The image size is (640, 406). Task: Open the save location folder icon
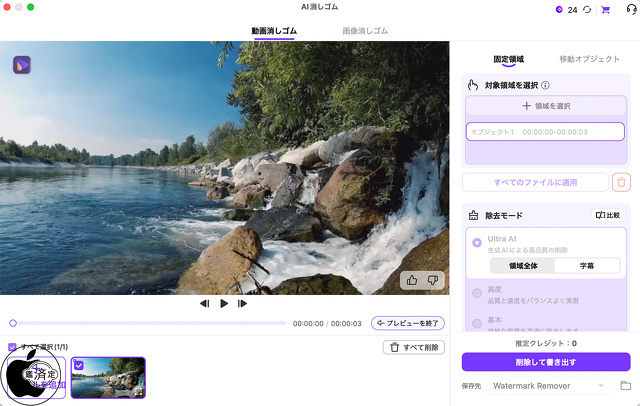(626, 386)
